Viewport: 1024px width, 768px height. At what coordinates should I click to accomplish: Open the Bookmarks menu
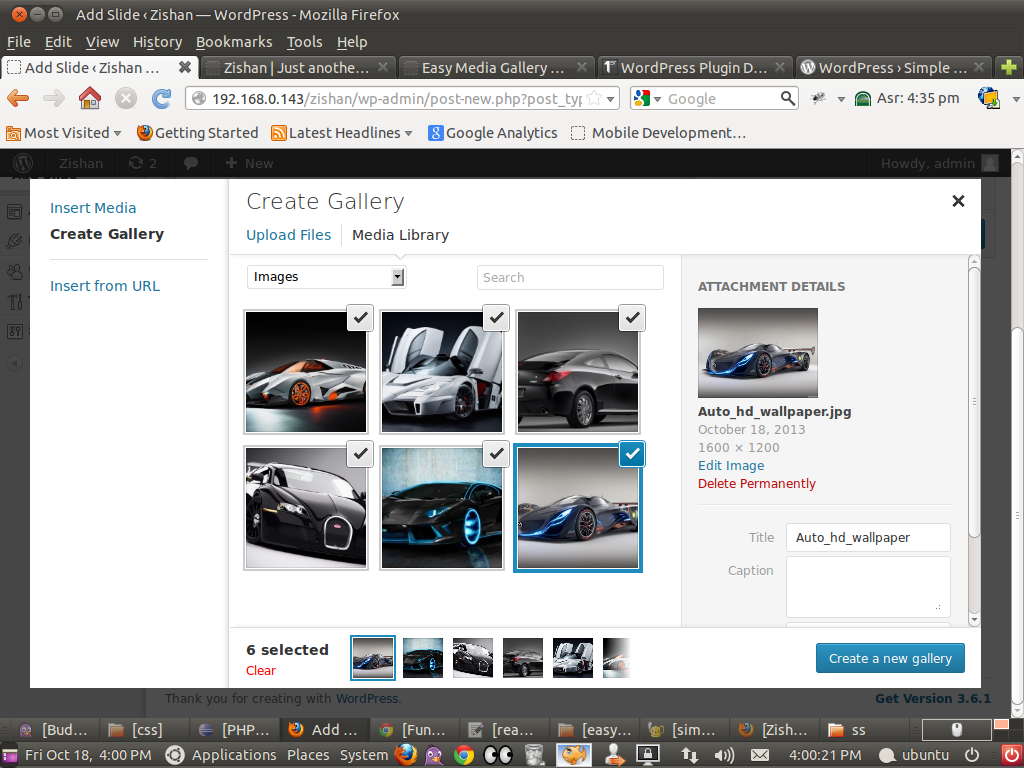click(x=234, y=42)
